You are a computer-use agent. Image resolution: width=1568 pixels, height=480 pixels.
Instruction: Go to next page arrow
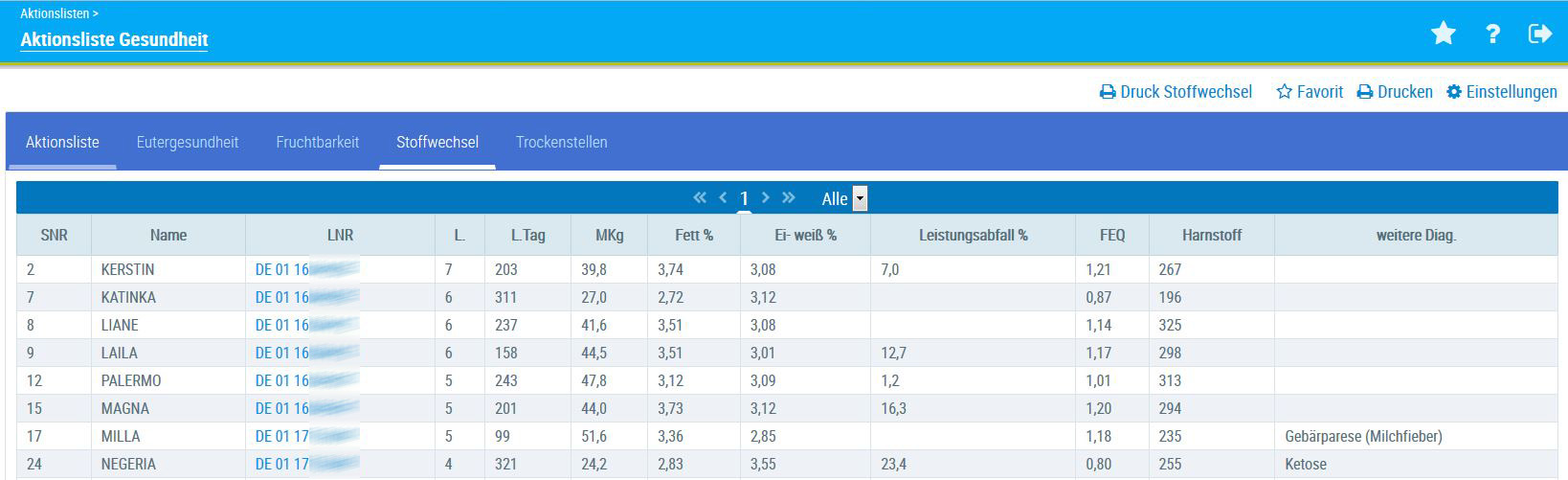[765, 197]
